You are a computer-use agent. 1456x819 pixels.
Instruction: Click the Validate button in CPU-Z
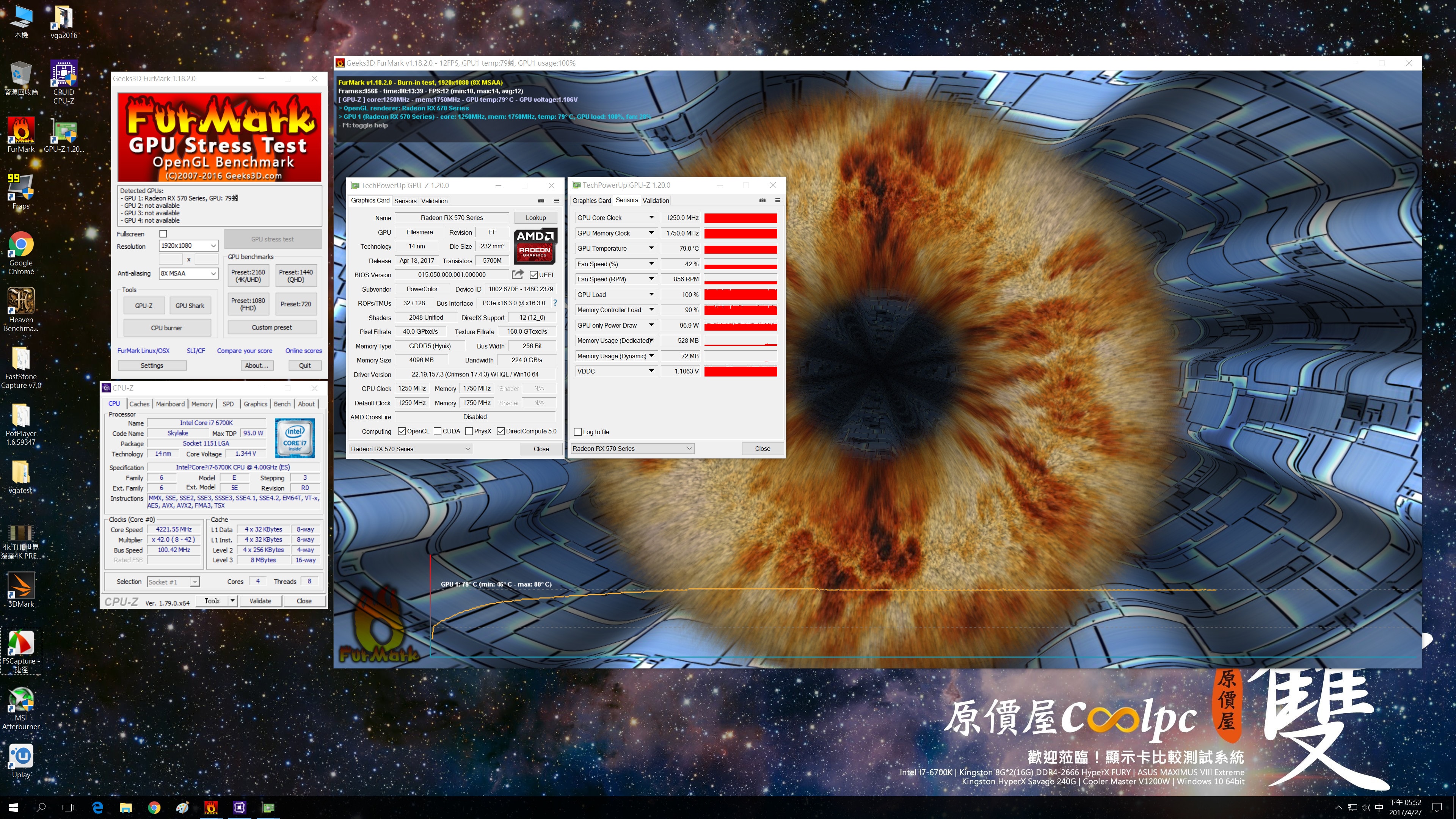[260, 601]
